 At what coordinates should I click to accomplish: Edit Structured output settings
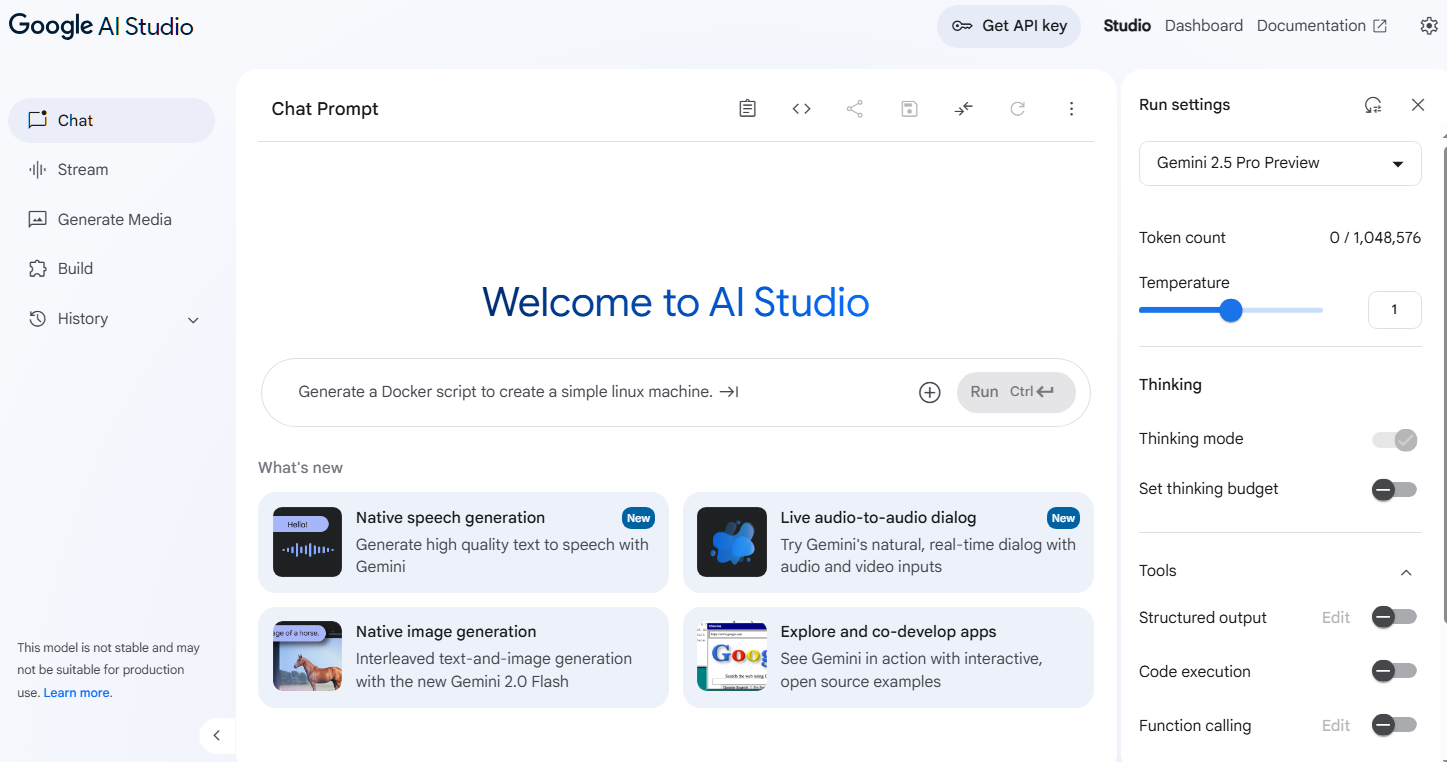coord(1336,617)
